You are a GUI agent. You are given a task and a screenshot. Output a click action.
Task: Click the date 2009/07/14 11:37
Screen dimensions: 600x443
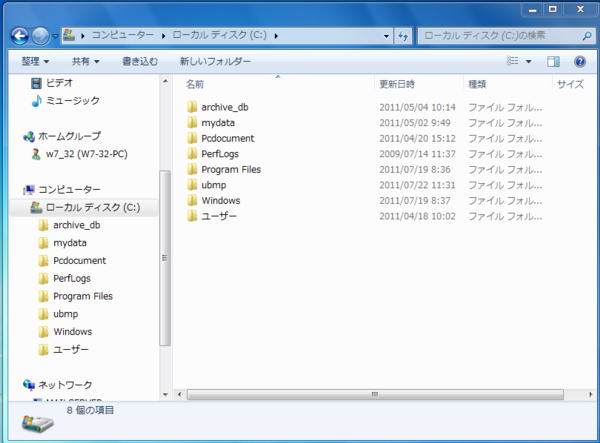(x=417, y=154)
